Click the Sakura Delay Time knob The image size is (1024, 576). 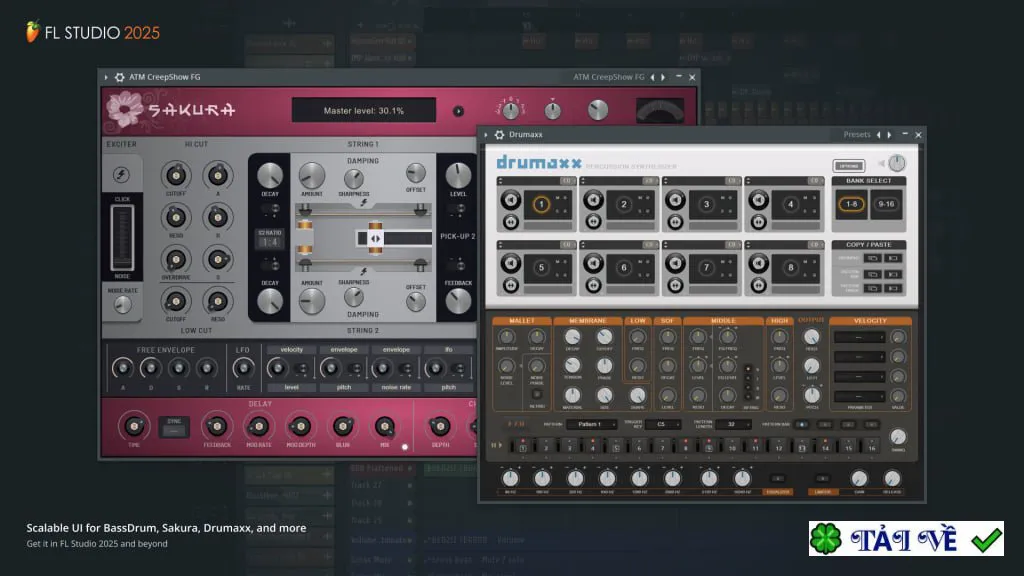coord(134,426)
